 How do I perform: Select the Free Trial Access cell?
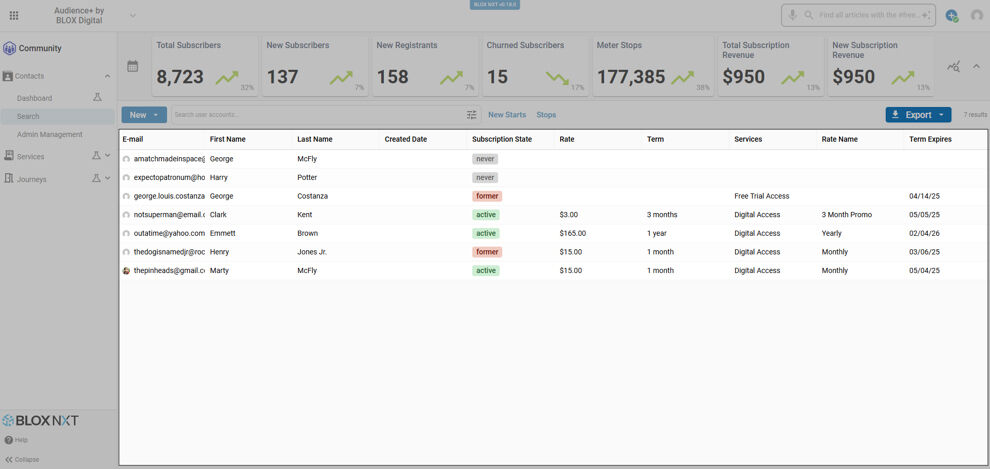(x=761, y=196)
